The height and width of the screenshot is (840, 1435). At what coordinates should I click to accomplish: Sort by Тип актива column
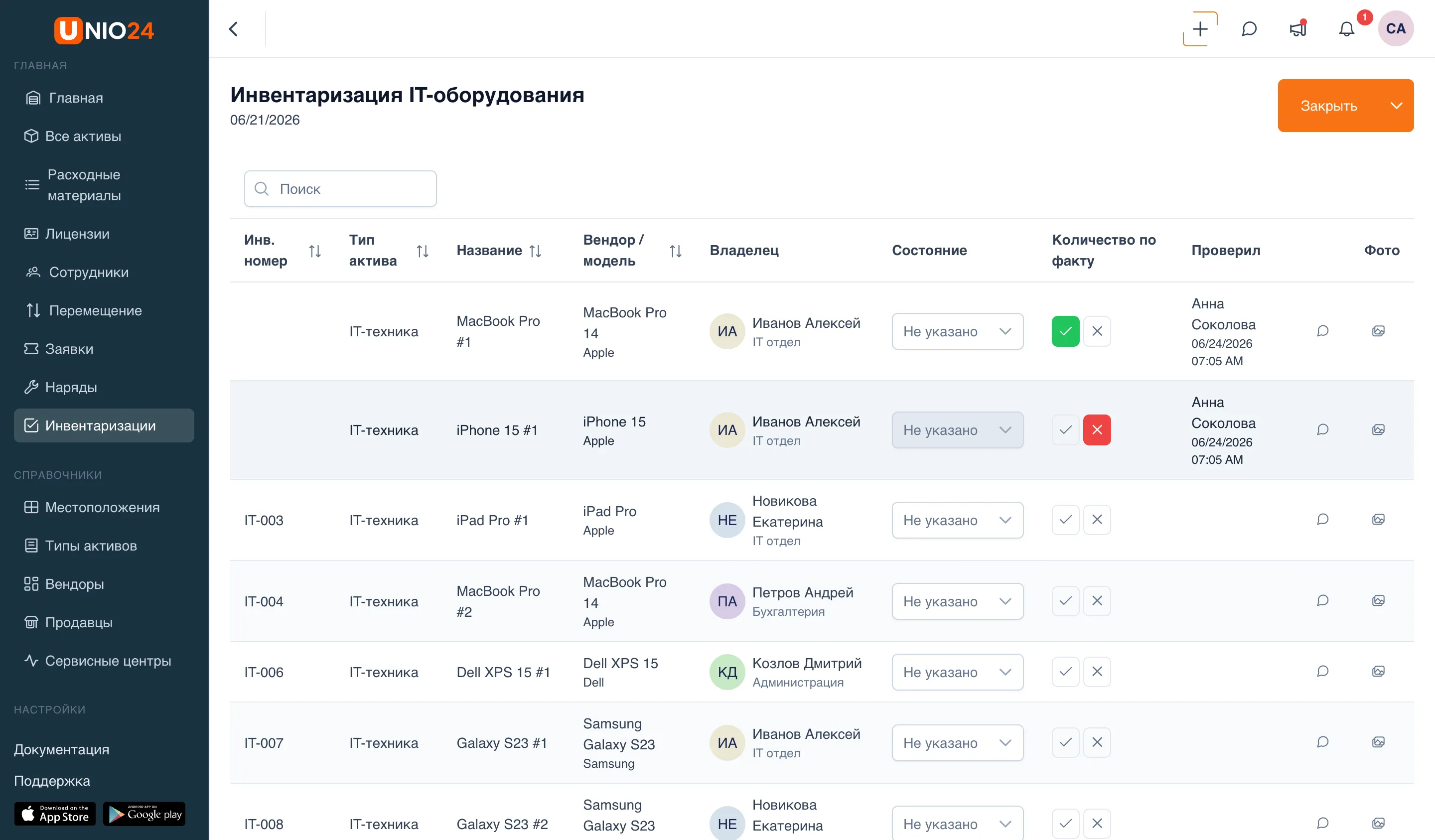coord(423,251)
